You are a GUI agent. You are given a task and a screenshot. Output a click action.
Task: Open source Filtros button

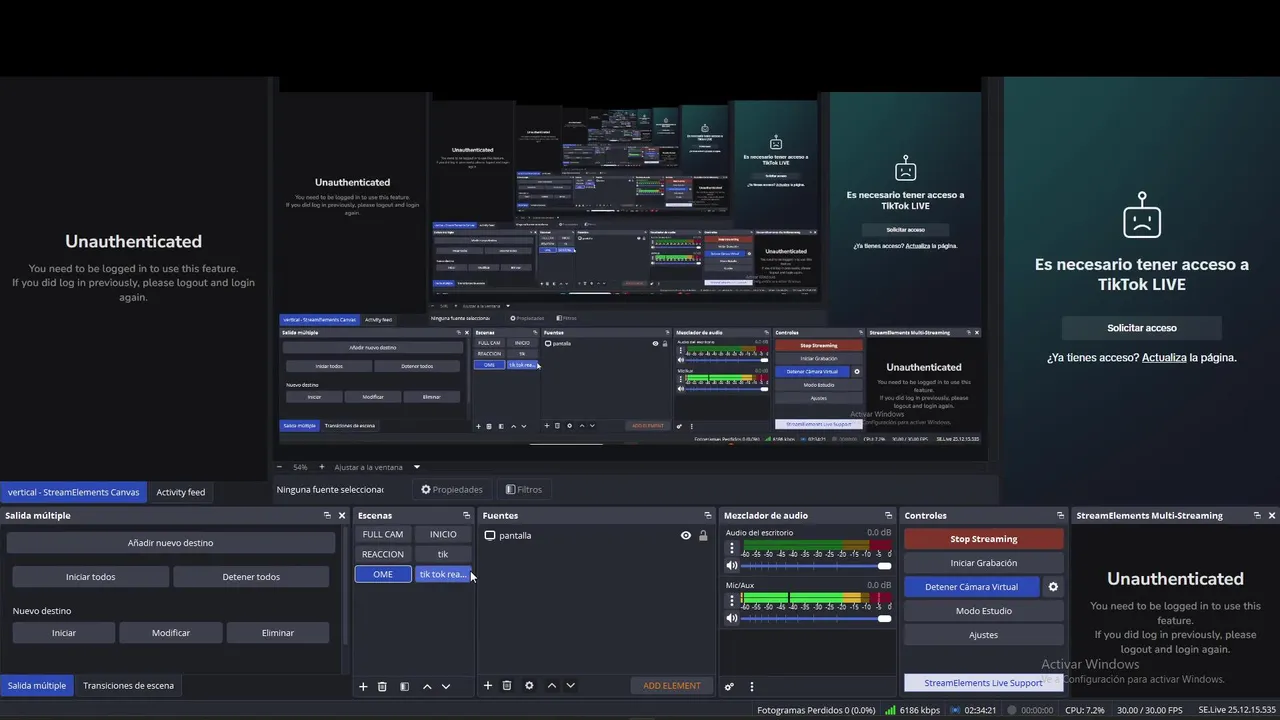pyautogui.click(x=524, y=490)
